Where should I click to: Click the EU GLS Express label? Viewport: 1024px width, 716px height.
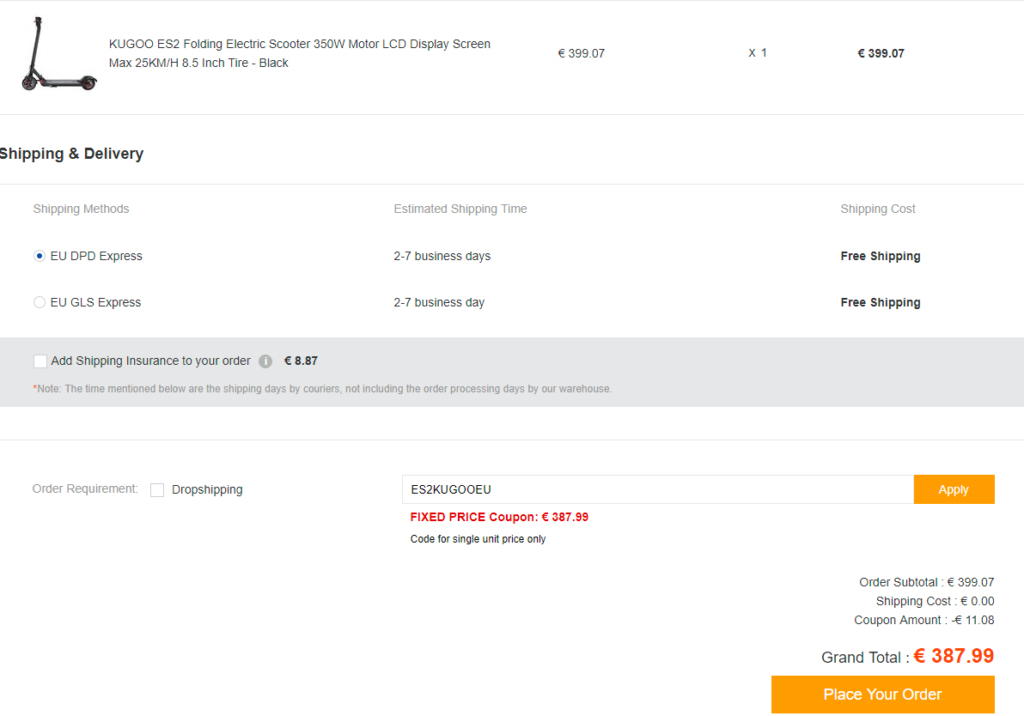point(95,302)
